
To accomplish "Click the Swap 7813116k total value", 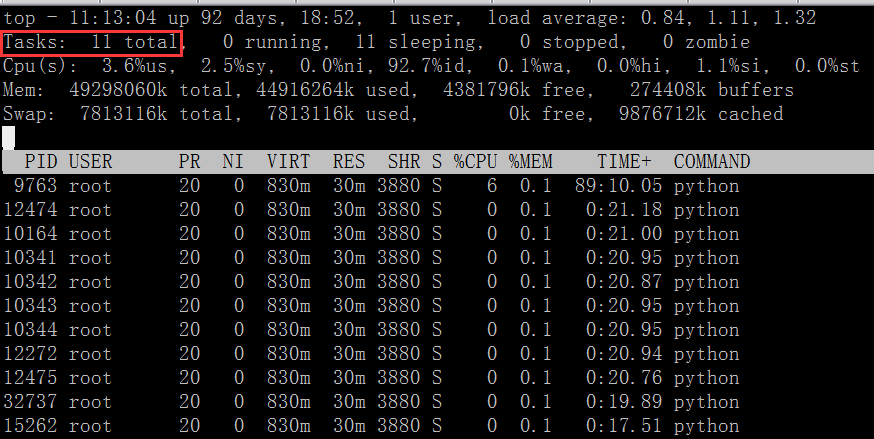I will [159, 114].
